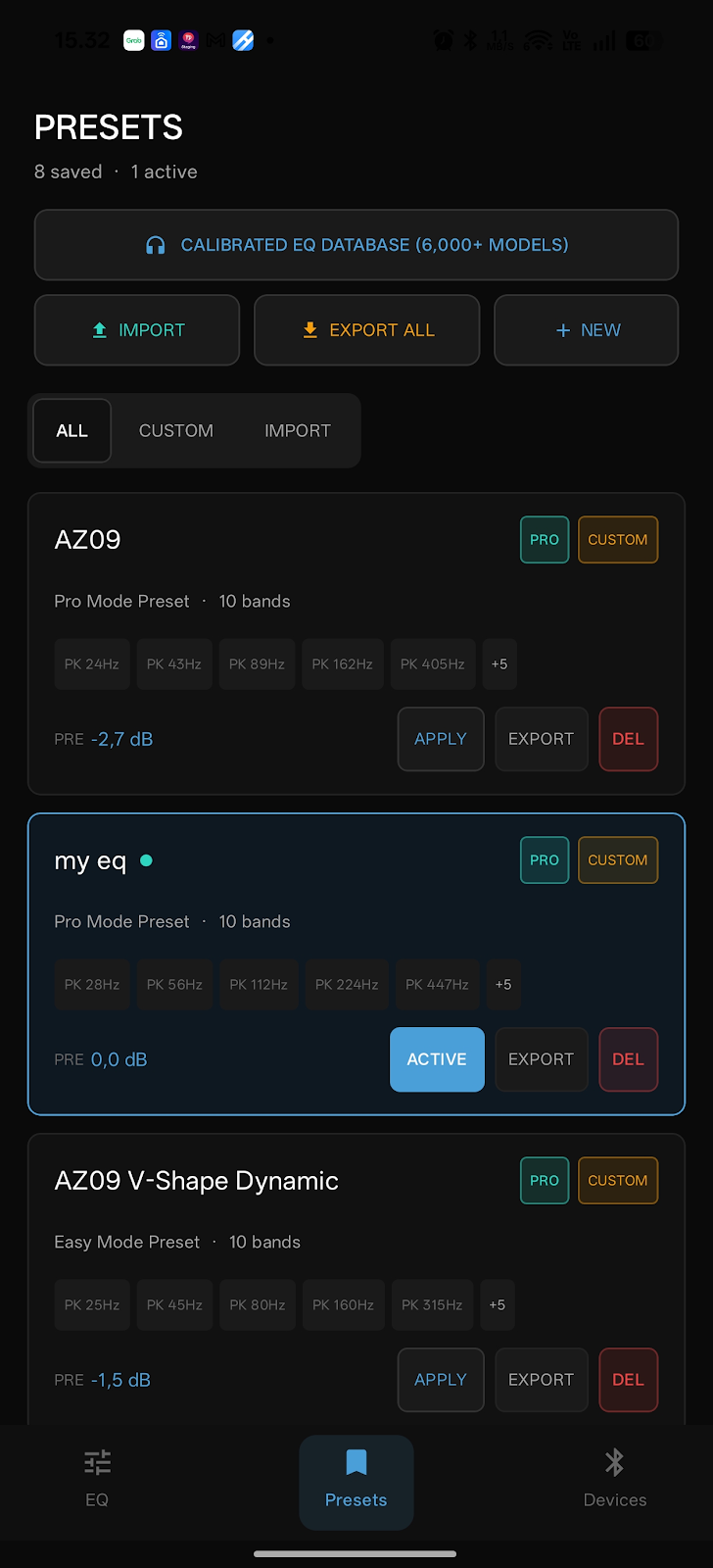Viewport: 713px width, 1568px height.
Task: Tap PRO badge on AZ09 V-Shape Dynamic
Action: tap(545, 1181)
